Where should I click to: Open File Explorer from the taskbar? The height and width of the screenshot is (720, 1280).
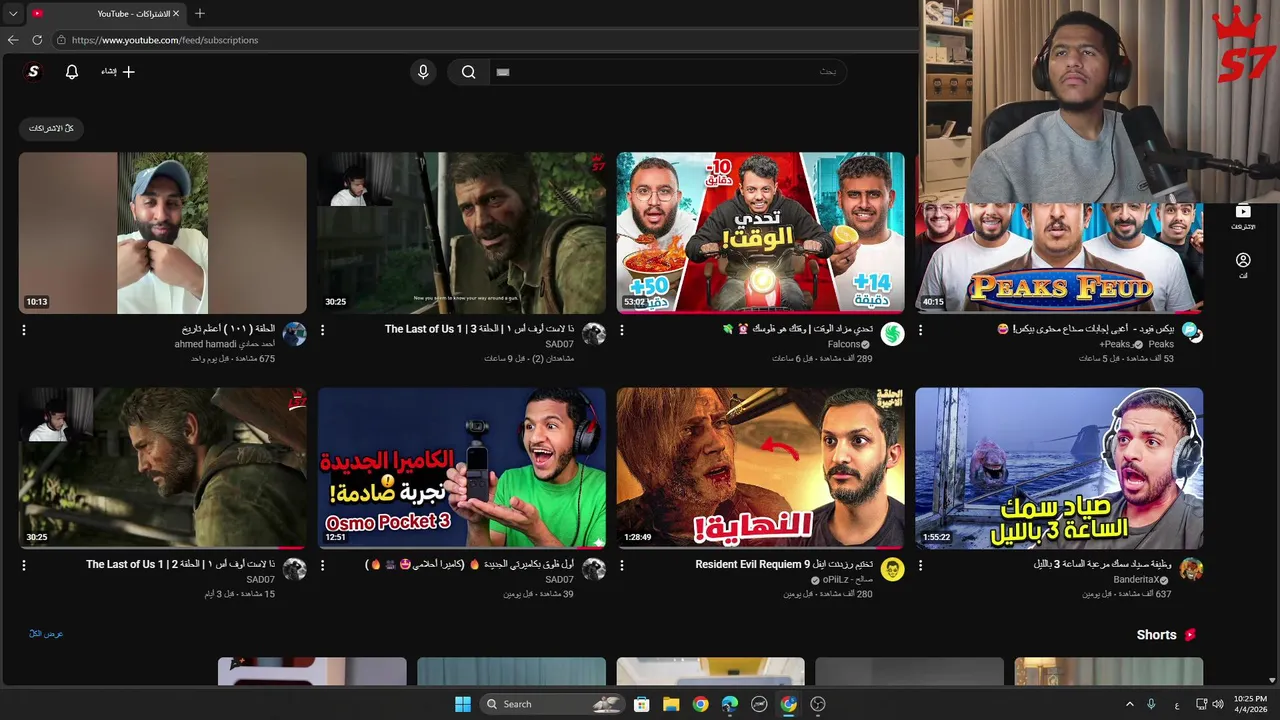pos(671,704)
